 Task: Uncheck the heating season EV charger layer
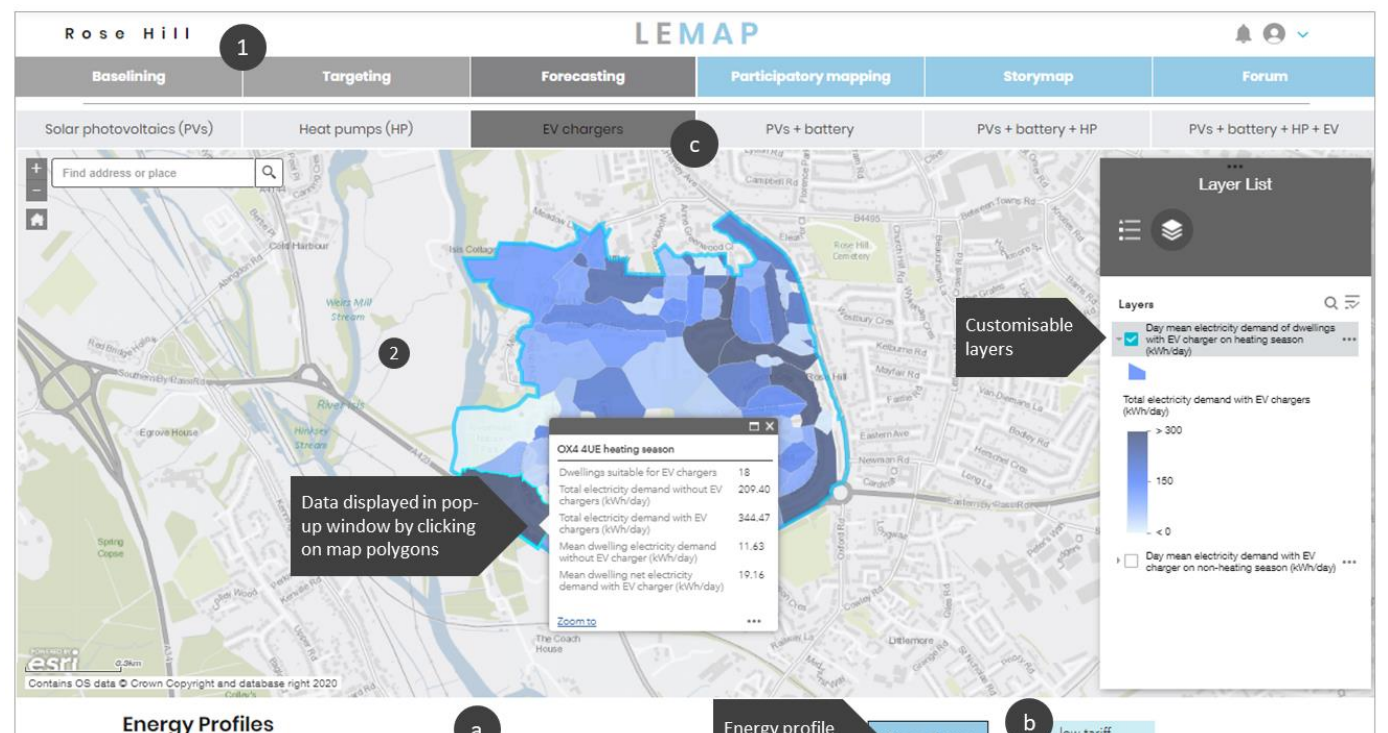(1131, 340)
